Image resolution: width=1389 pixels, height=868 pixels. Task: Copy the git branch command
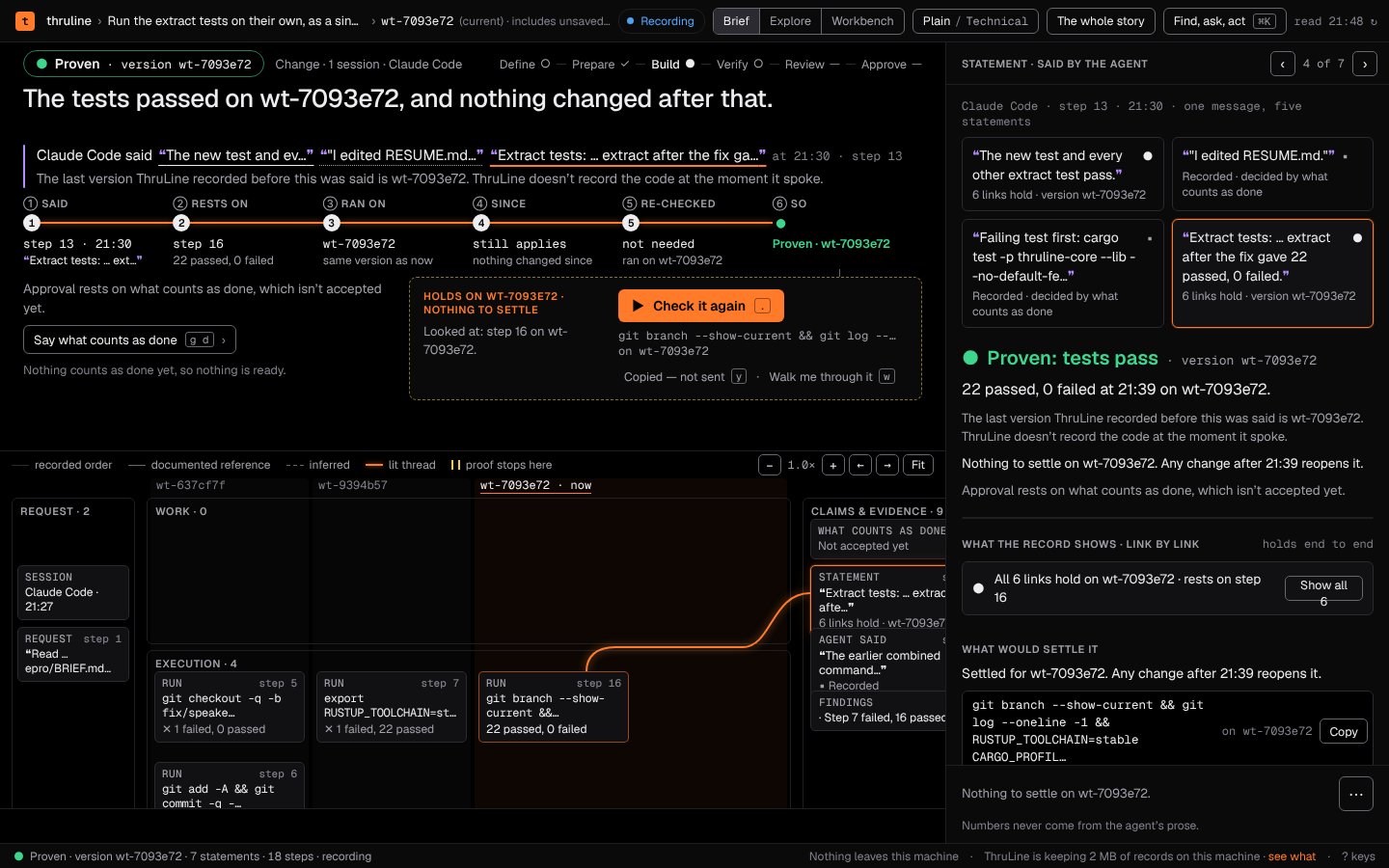click(1343, 731)
